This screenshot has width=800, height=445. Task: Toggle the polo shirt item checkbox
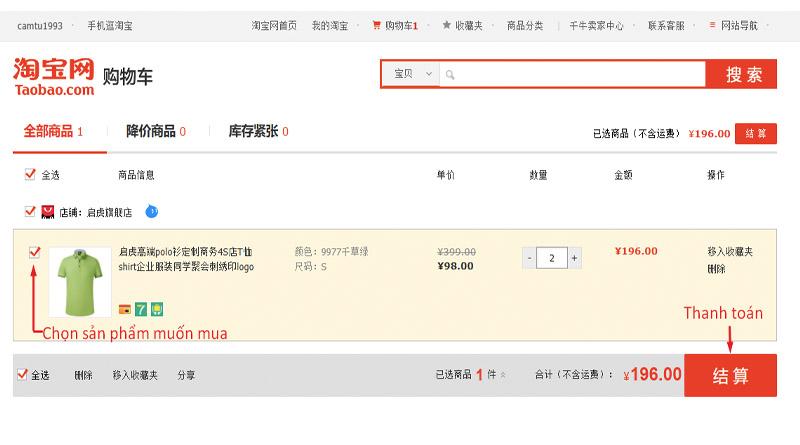coord(35,253)
